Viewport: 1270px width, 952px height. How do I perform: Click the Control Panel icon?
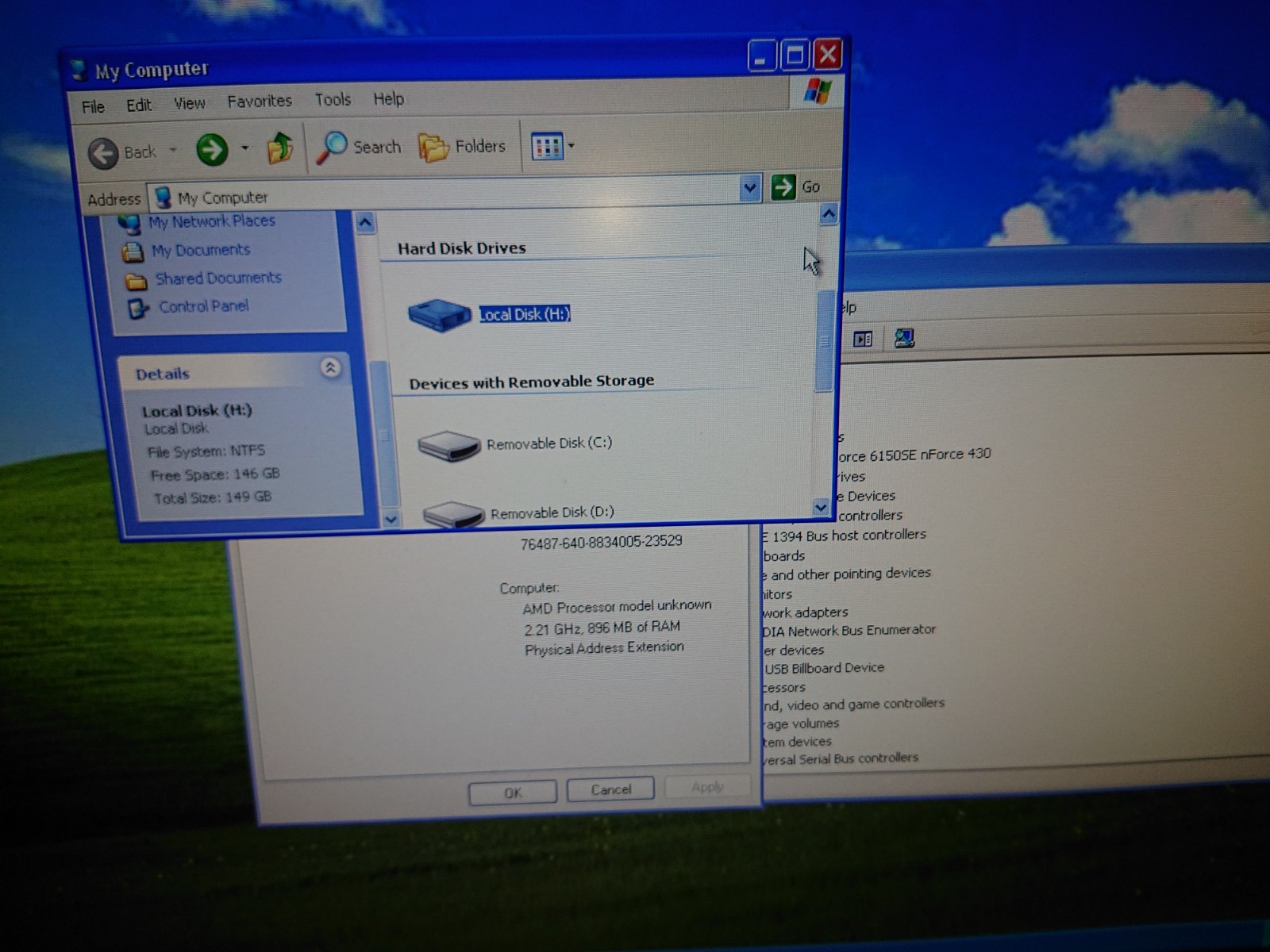coord(138,309)
